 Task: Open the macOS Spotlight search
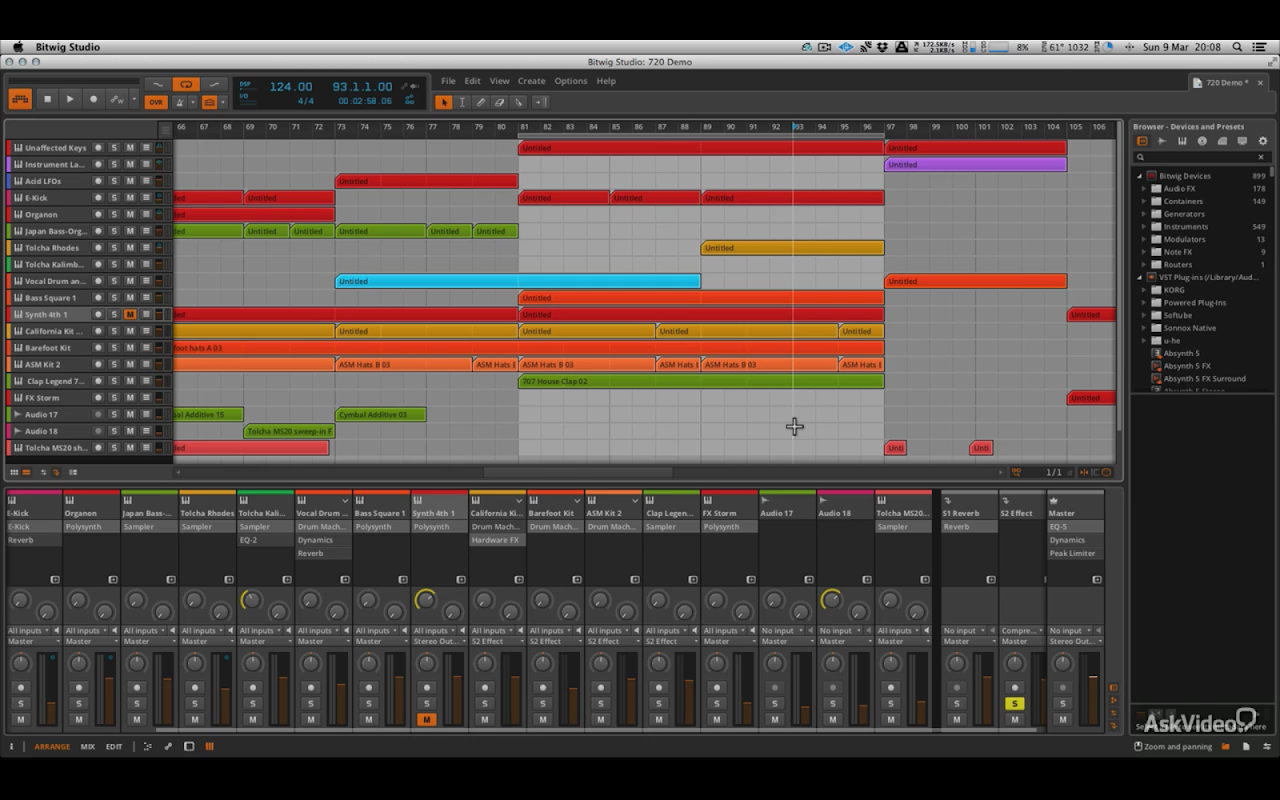click(1237, 47)
